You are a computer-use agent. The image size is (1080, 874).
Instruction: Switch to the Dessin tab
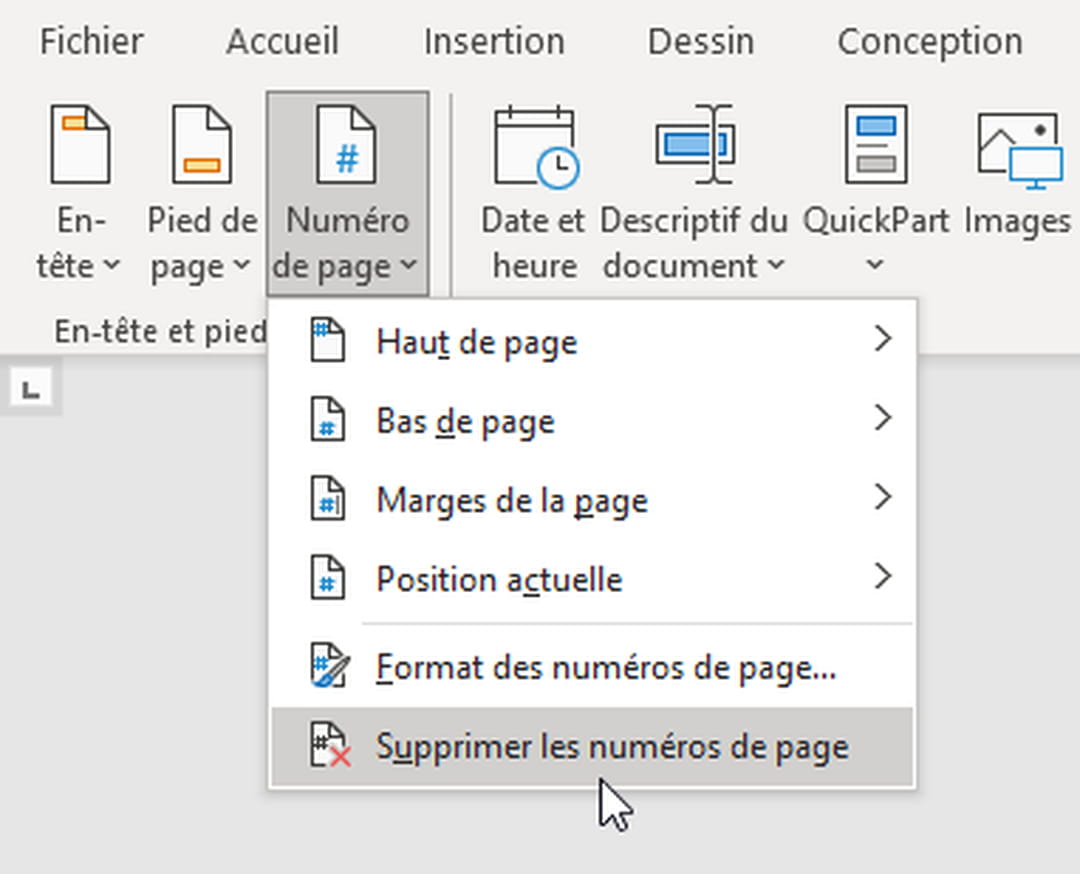(700, 41)
